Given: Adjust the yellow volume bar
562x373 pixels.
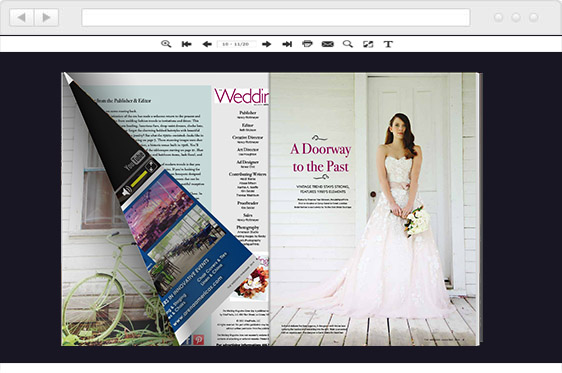Looking at the screenshot, I should 139,179.
